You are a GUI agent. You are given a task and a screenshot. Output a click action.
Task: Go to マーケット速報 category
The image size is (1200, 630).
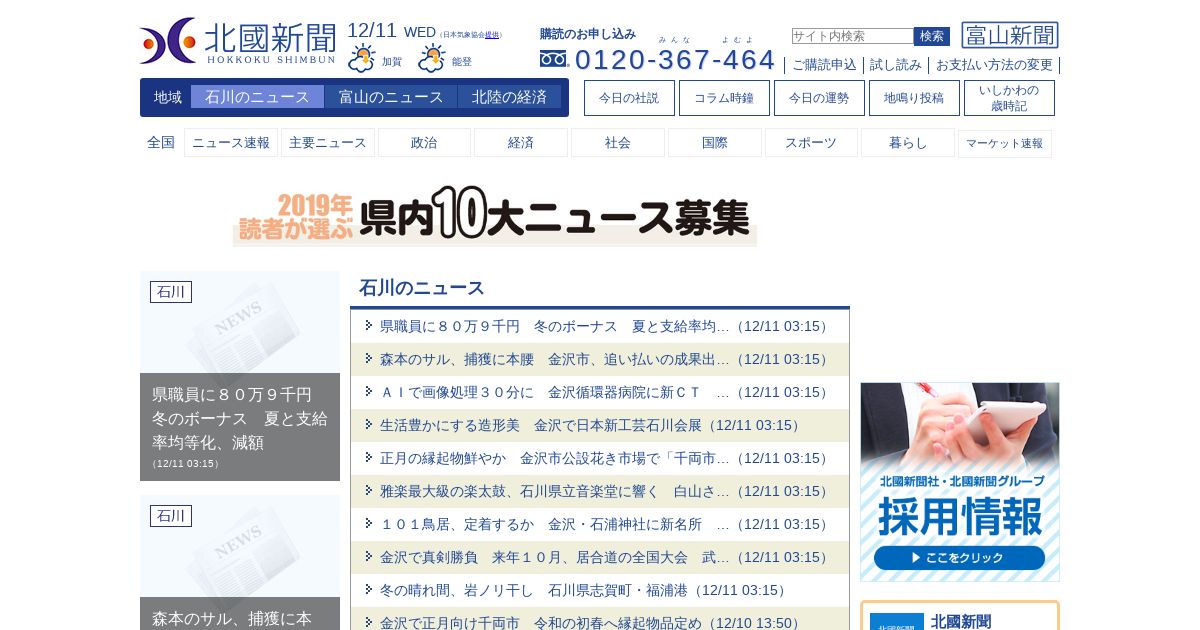pyautogui.click(x=1005, y=143)
